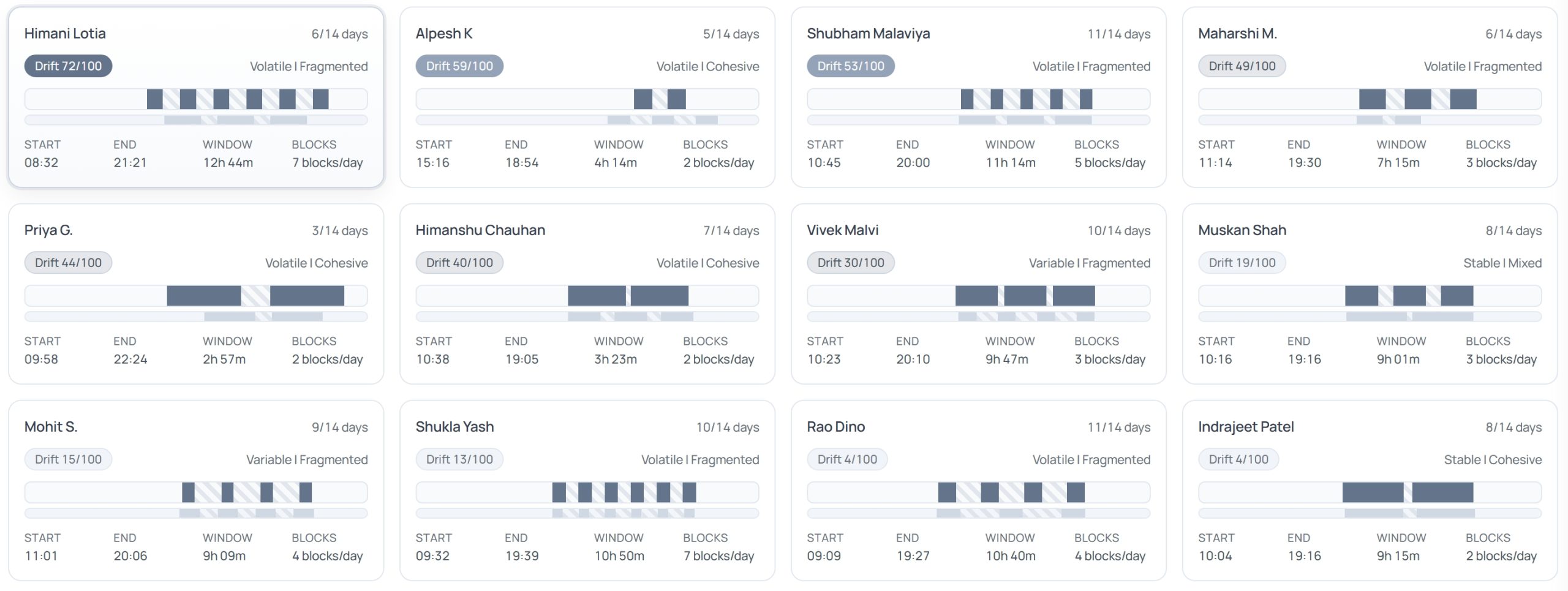The height and width of the screenshot is (591, 1568).
Task: Click Himani Lotia's activity timeline bar
Action: 196,99
